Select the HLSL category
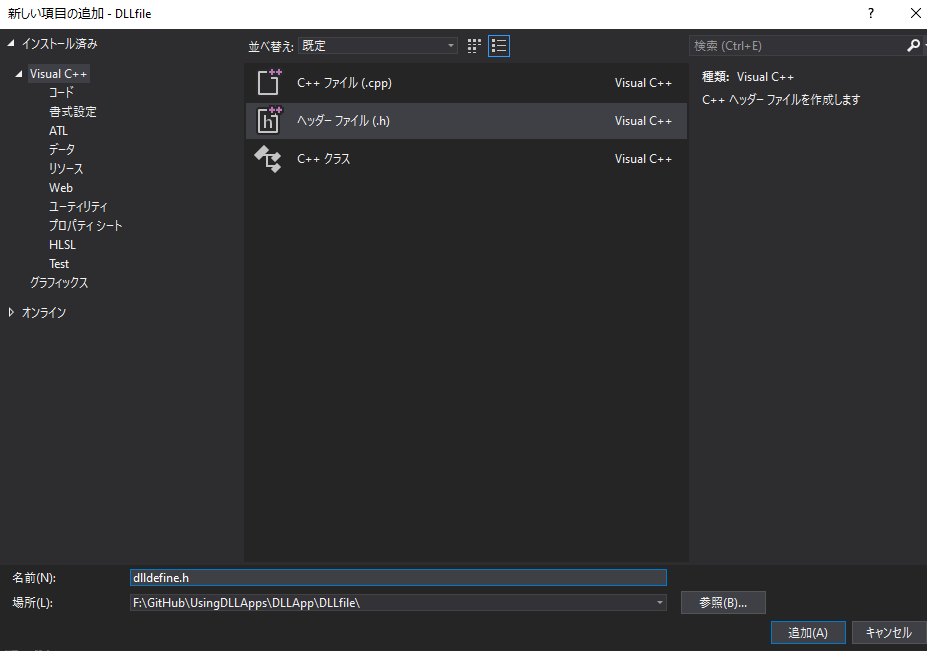The image size is (927, 651). pyautogui.click(x=62, y=244)
